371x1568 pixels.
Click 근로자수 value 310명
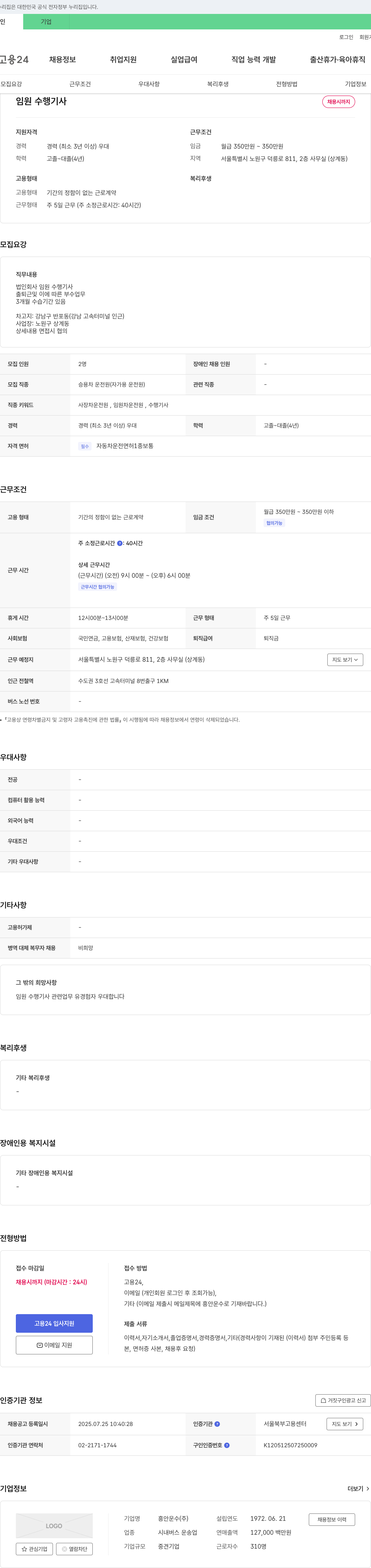tap(259, 1546)
